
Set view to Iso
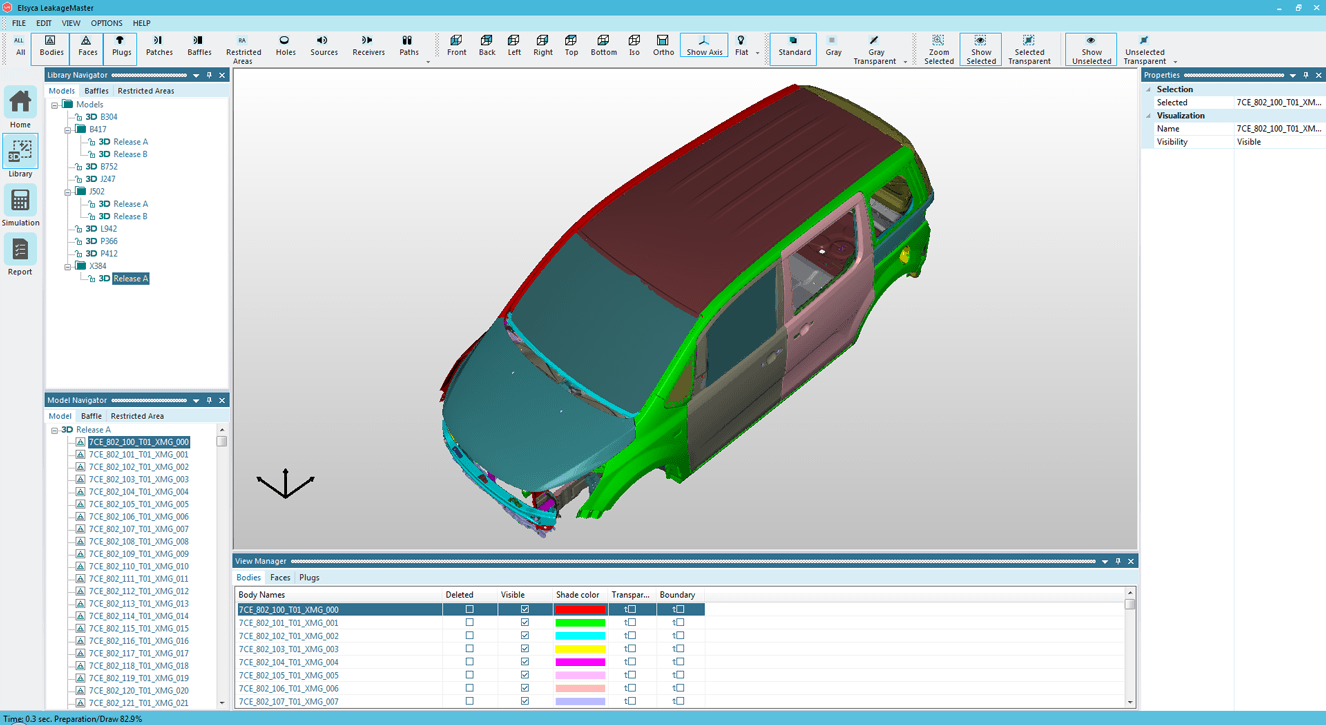[634, 46]
